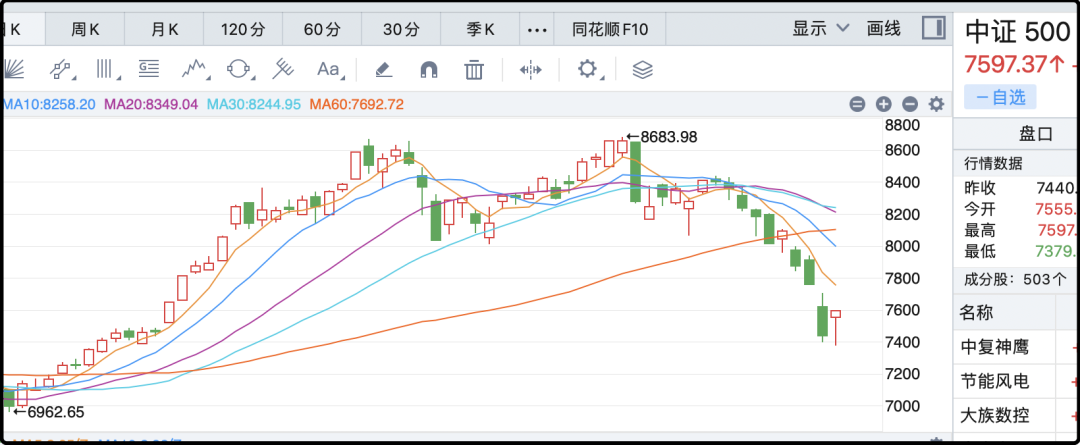Toggle the right side panel layout icon

(x=933, y=28)
